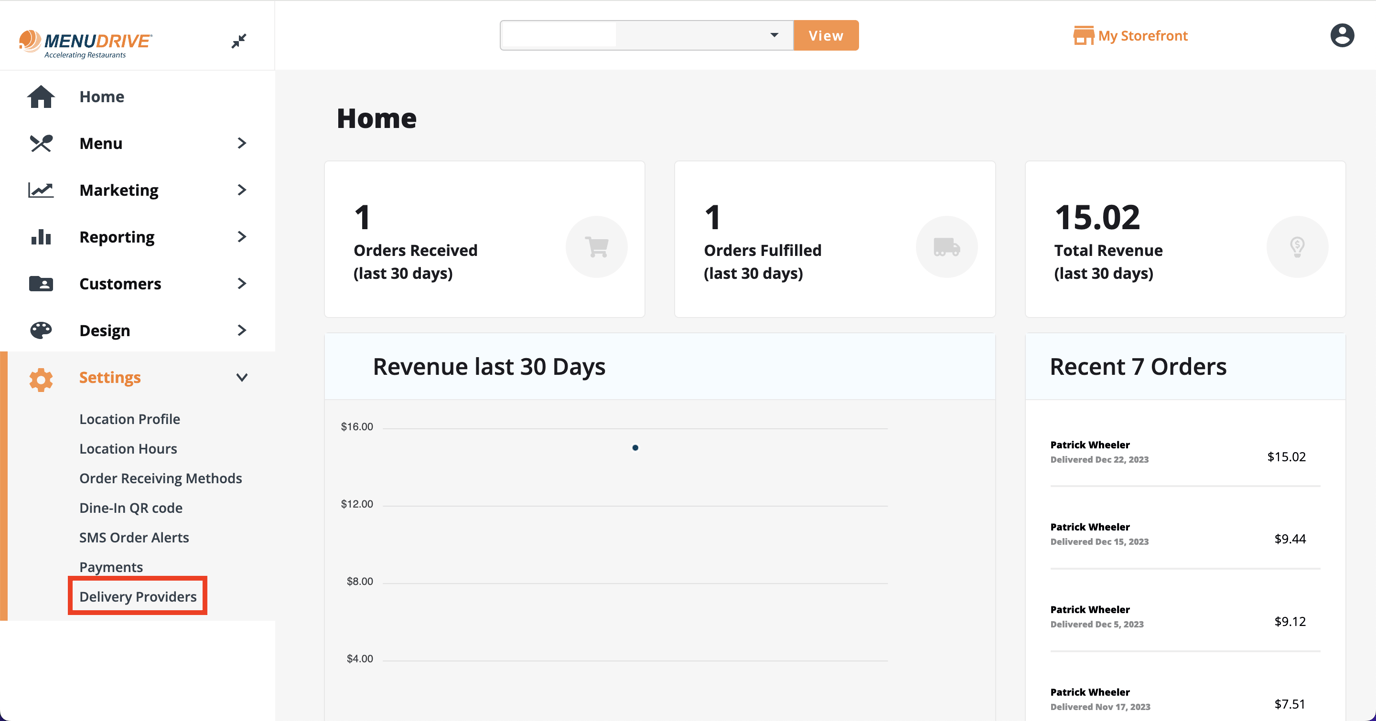This screenshot has height=721, width=1376.
Task: Select the Reporting bar-chart icon
Action: click(40, 236)
